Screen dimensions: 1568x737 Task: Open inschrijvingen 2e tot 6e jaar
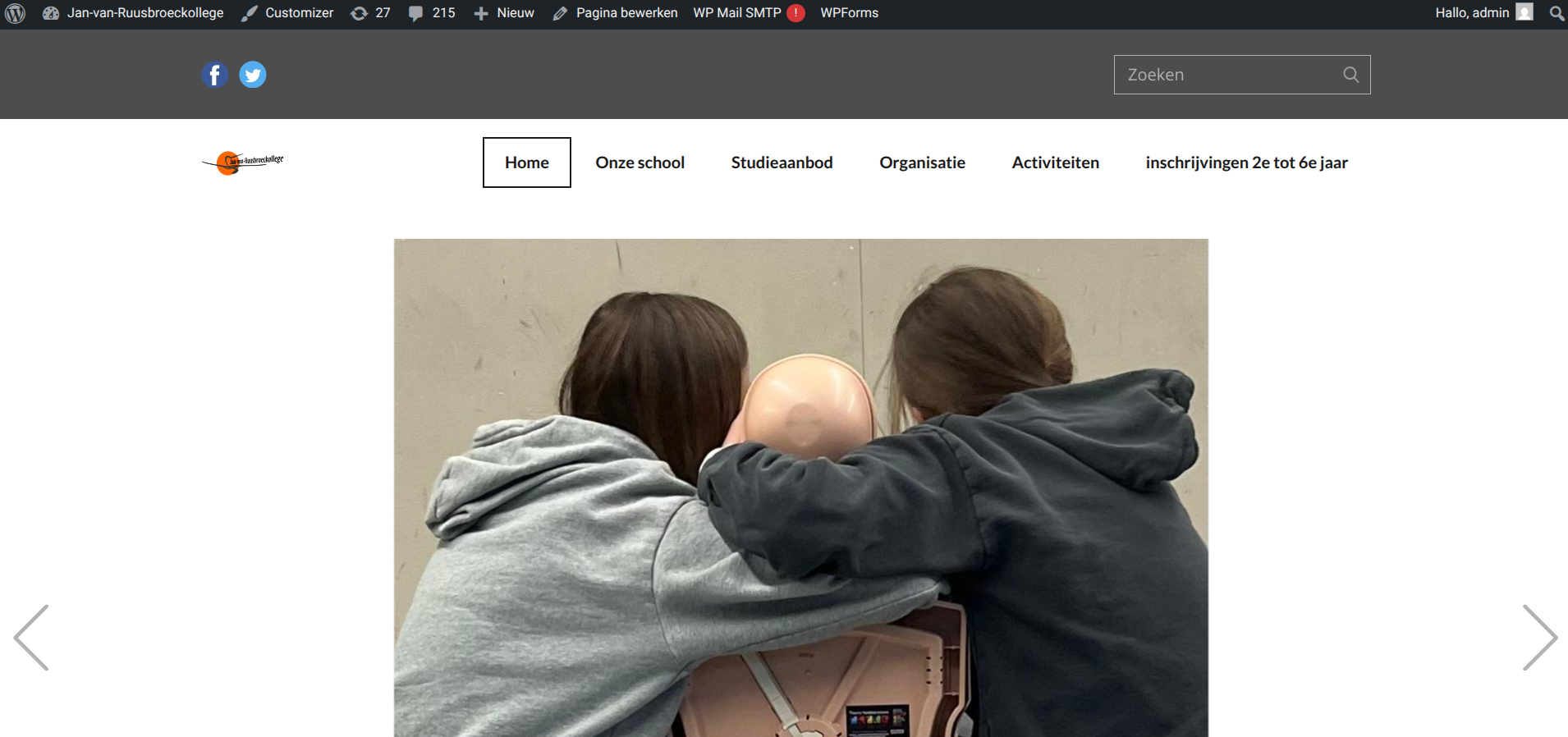[x=1246, y=163]
